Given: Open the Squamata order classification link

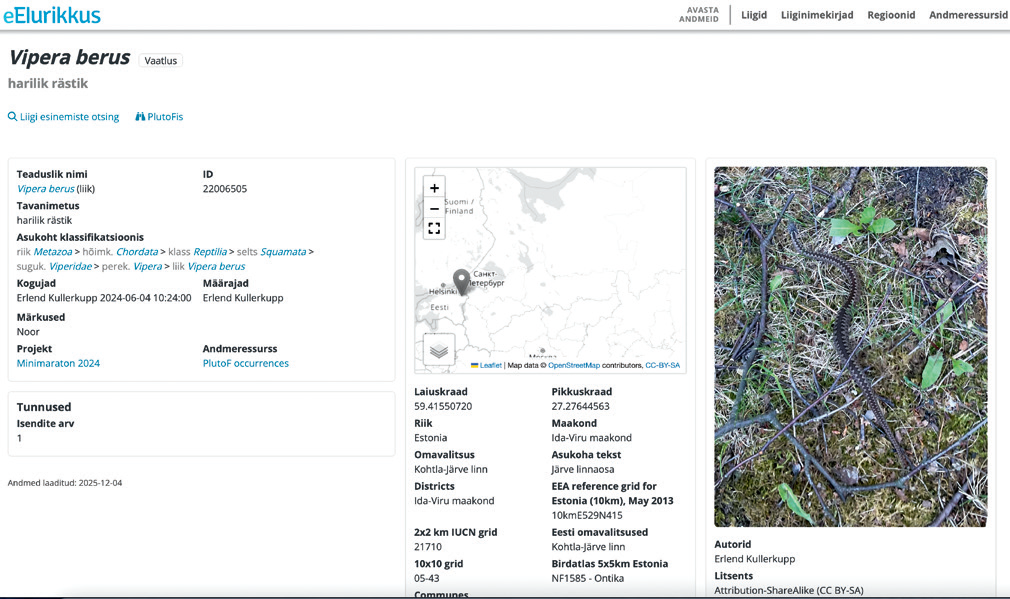Looking at the screenshot, I should click(283, 252).
